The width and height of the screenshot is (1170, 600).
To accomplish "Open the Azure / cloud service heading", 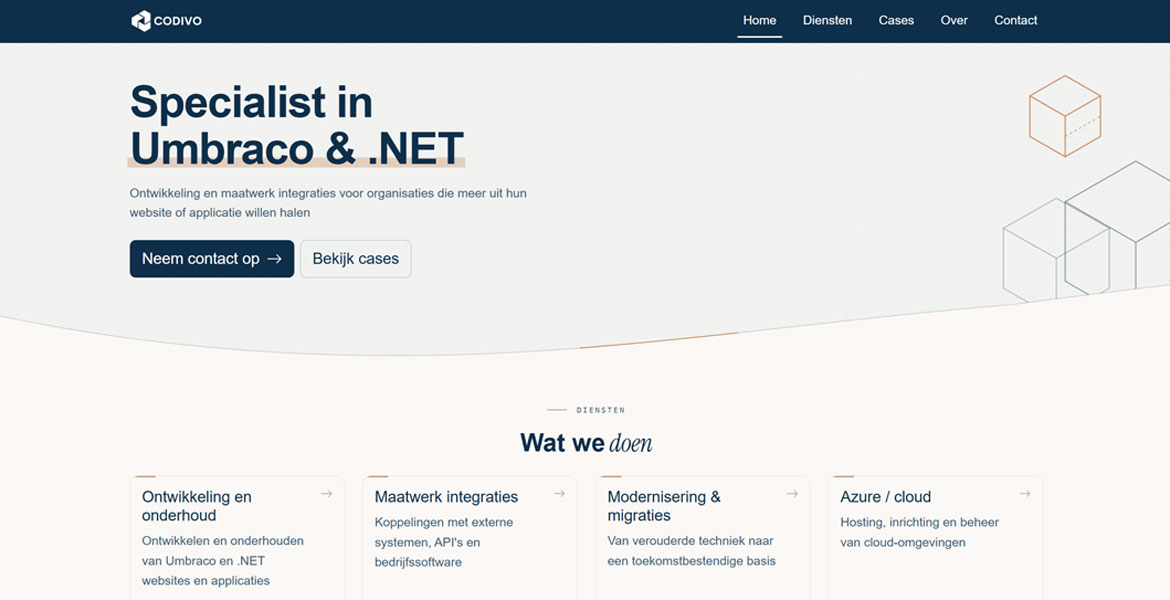I will [x=885, y=497].
